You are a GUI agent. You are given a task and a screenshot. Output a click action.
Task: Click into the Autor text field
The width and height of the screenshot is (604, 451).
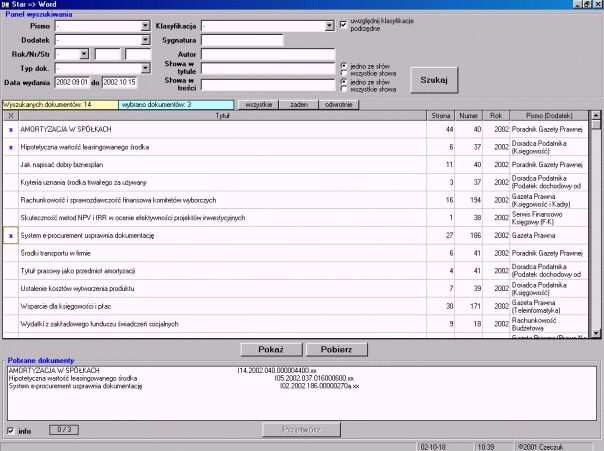point(267,53)
